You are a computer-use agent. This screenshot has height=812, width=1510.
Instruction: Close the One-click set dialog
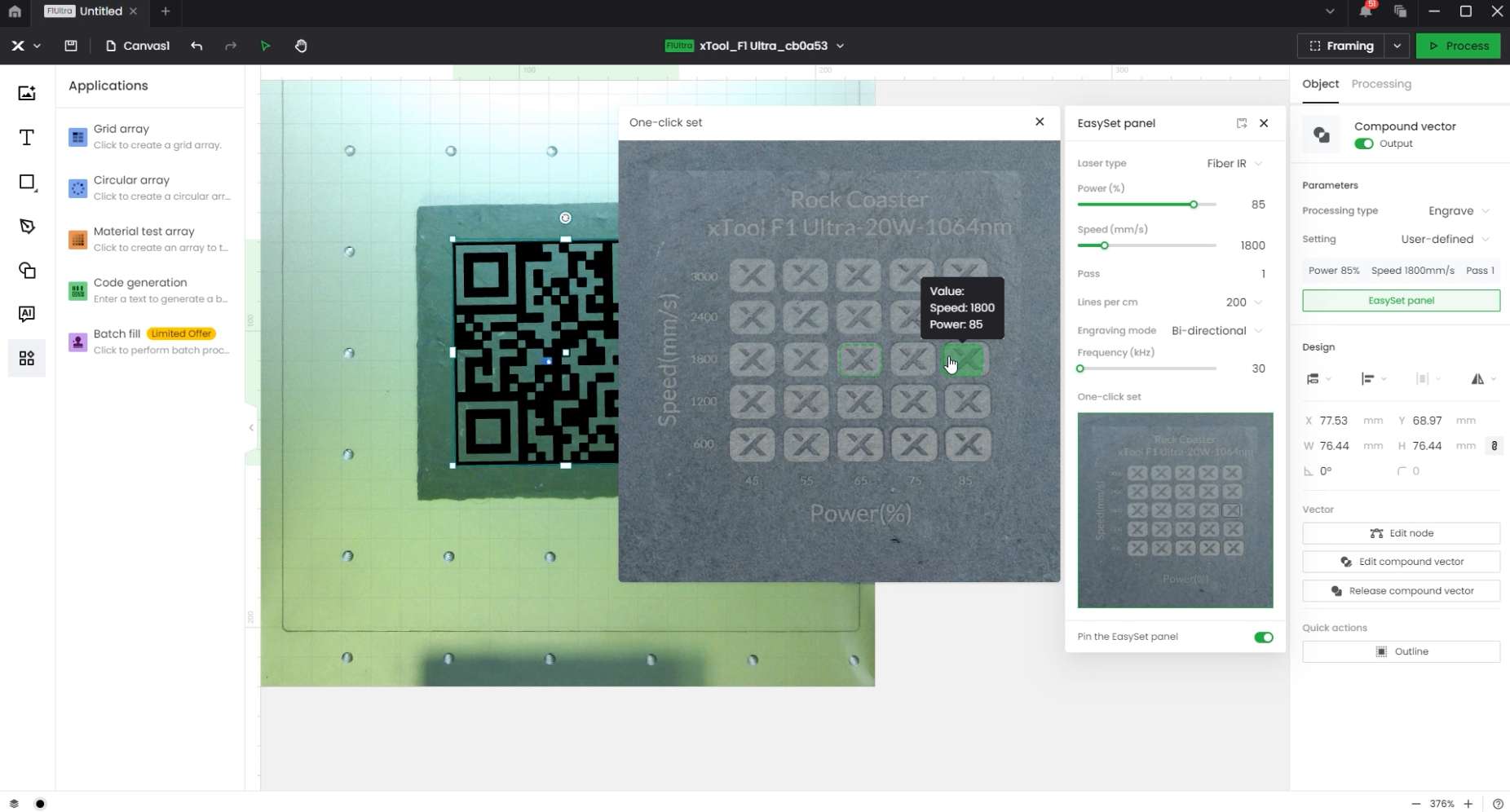click(1040, 121)
